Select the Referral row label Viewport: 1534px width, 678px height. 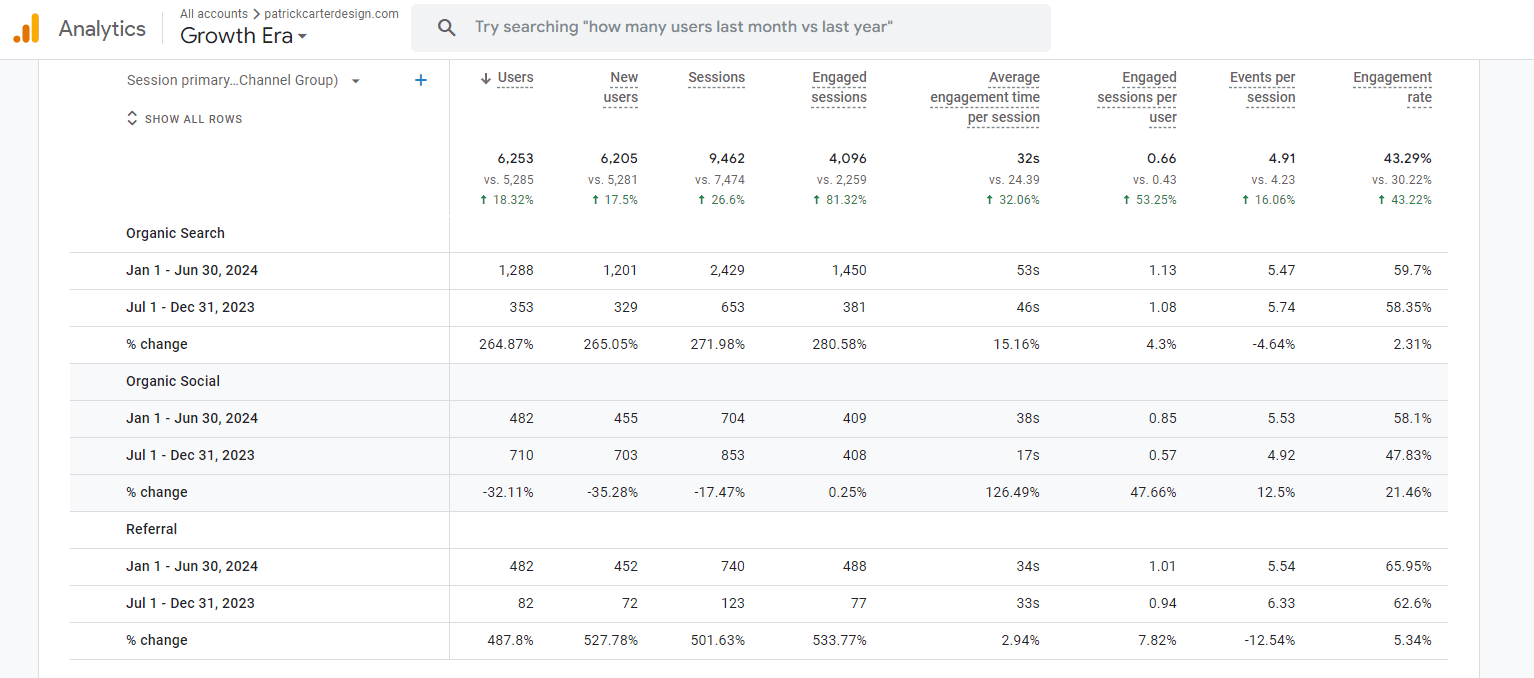click(x=151, y=529)
